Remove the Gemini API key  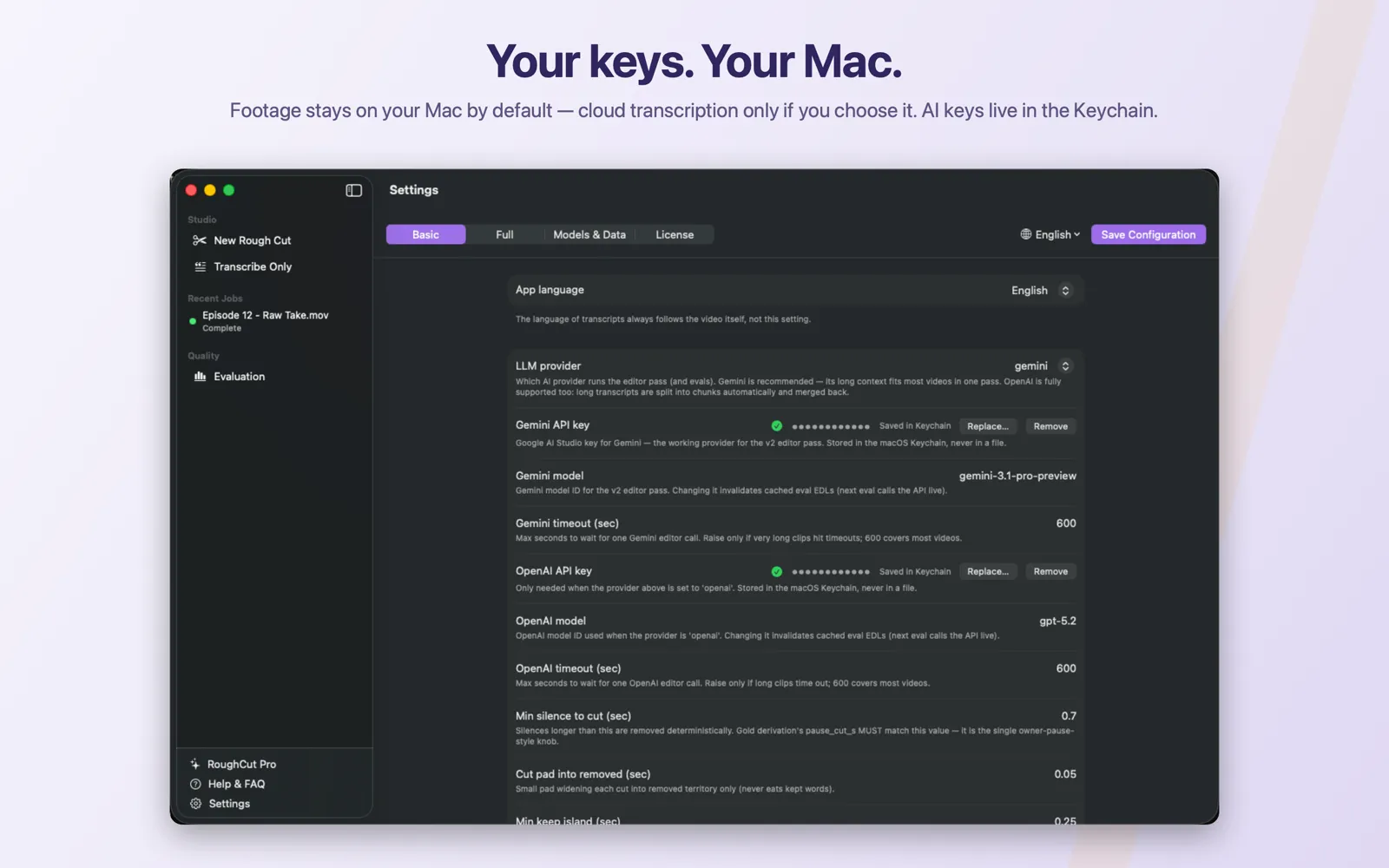pyautogui.click(x=1050, y=426)
